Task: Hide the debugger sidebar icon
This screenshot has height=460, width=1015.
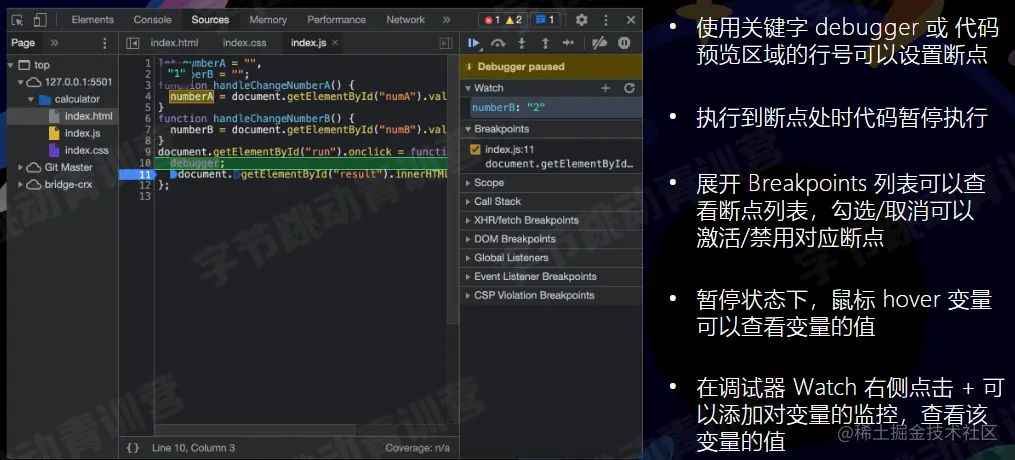Action: (x=445, y=43)
